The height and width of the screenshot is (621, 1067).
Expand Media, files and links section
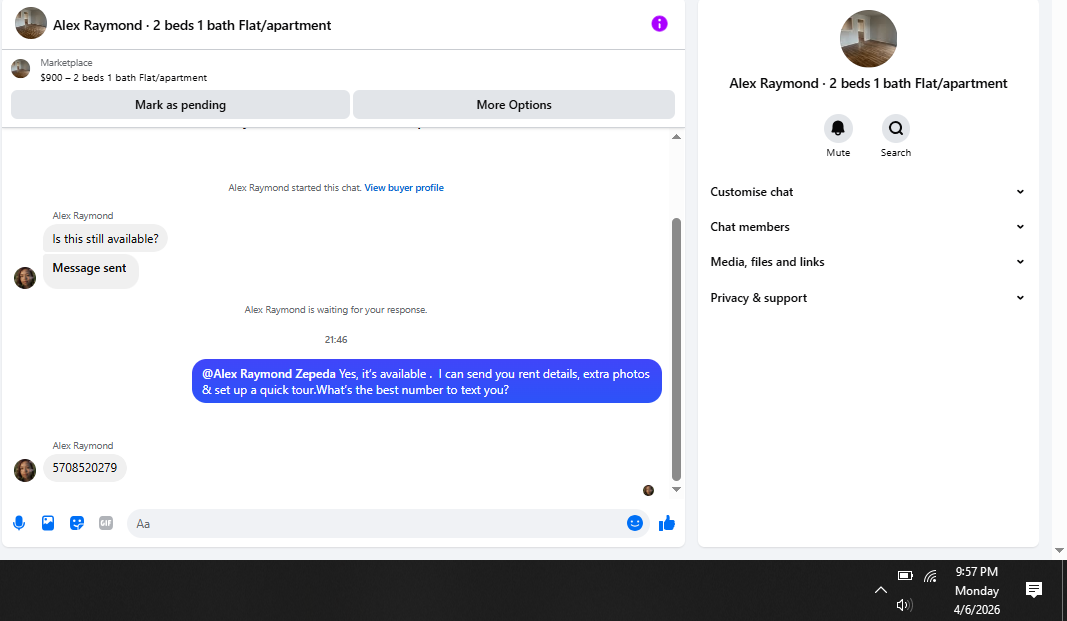pos(868,262)
